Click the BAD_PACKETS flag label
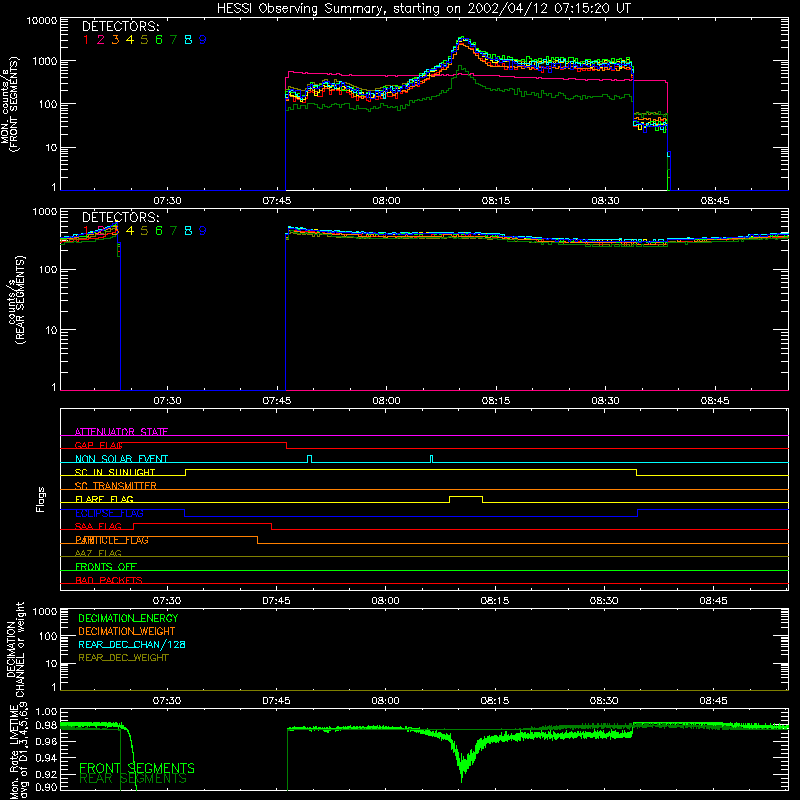The height and width of the screenshot is (800, 800). (109, 580)
